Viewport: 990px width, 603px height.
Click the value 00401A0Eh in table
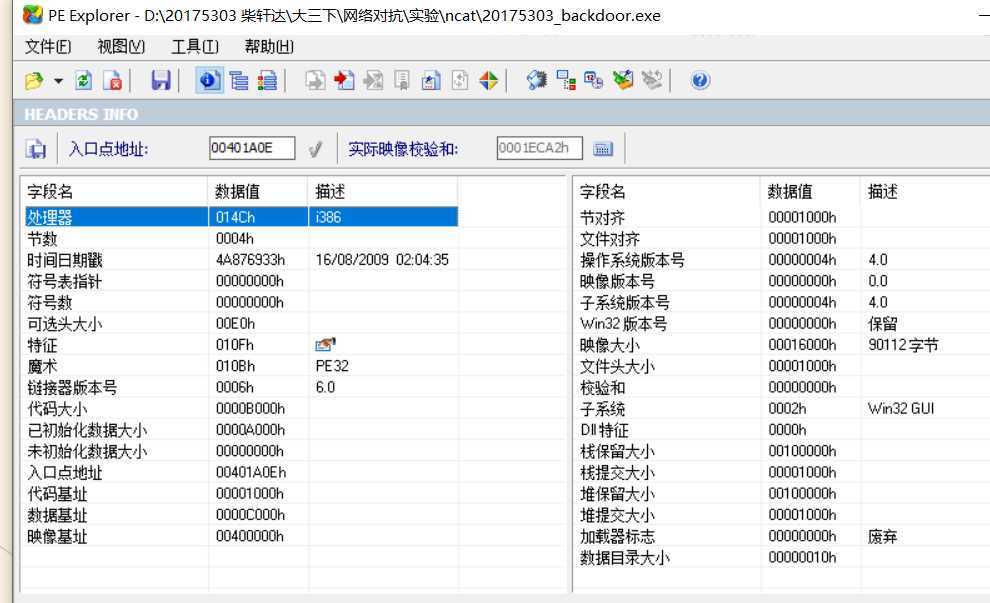[x=251, y=472]
